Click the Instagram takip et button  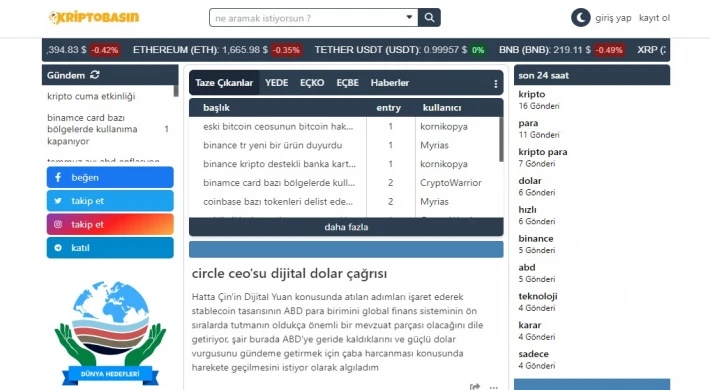110,224
